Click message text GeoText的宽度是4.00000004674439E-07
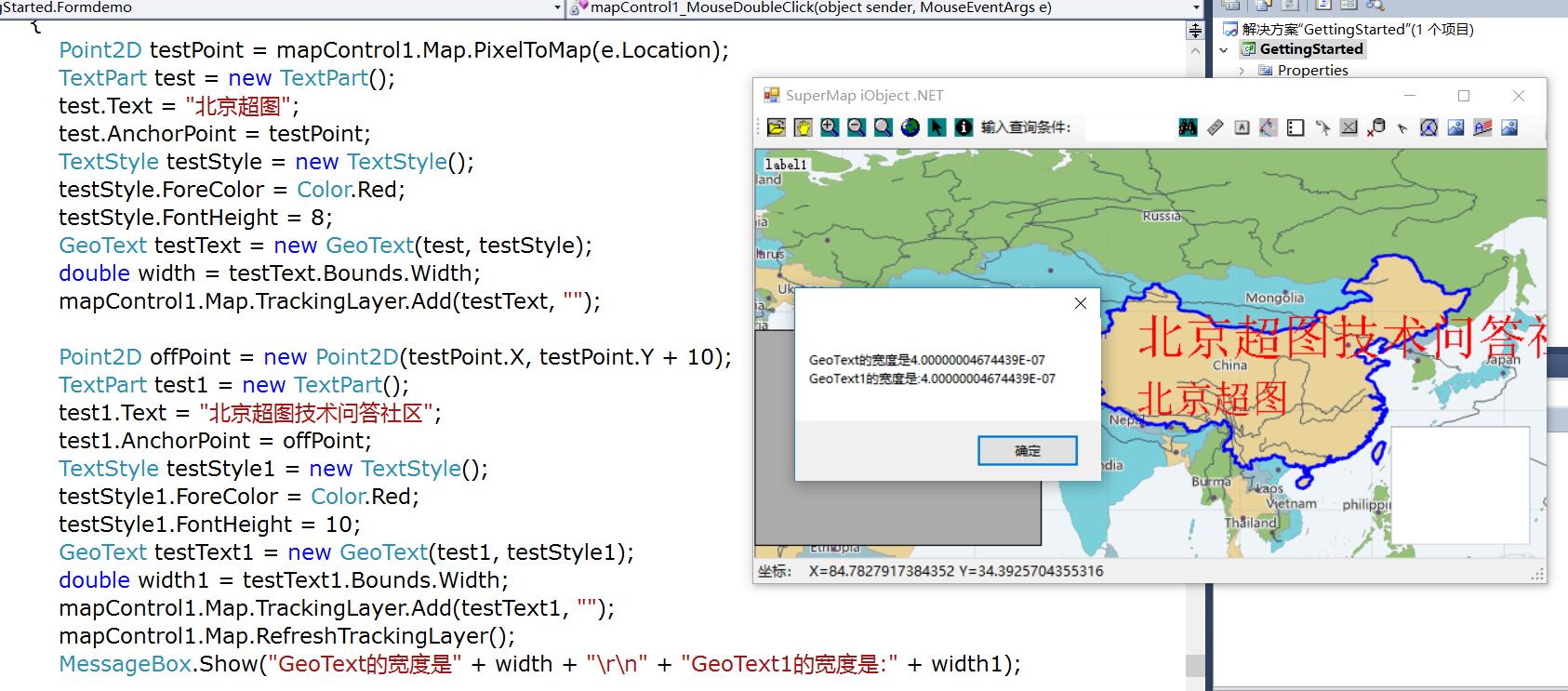Viewport: 1568px width, 691px height. point(927,360)
